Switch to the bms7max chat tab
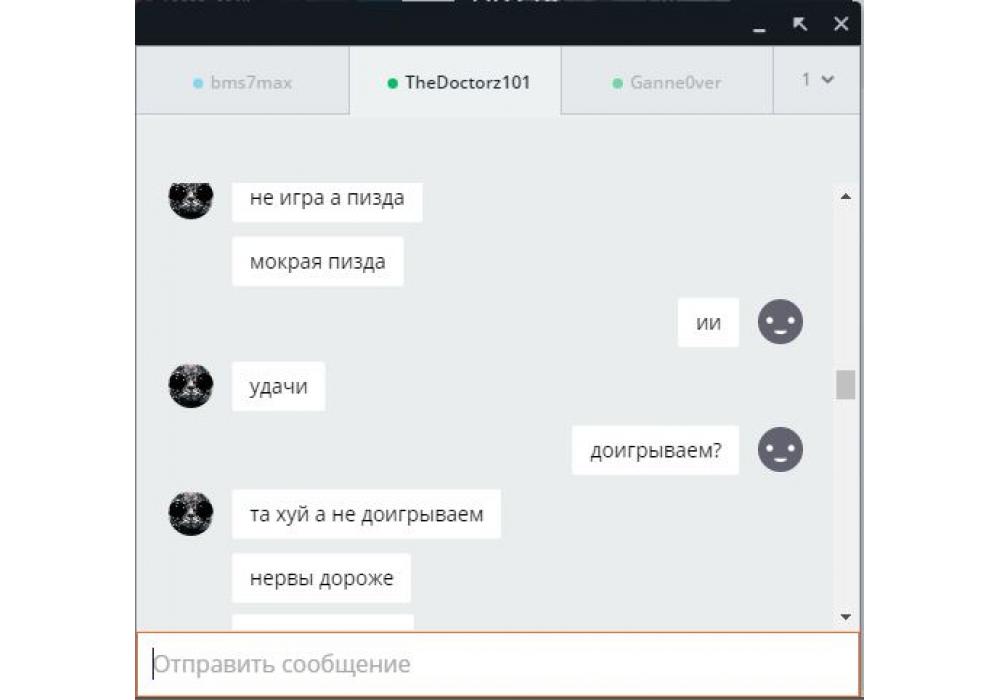Viewport: 1000px width, 700px height. pyautogui.click(x=242, y=82)
